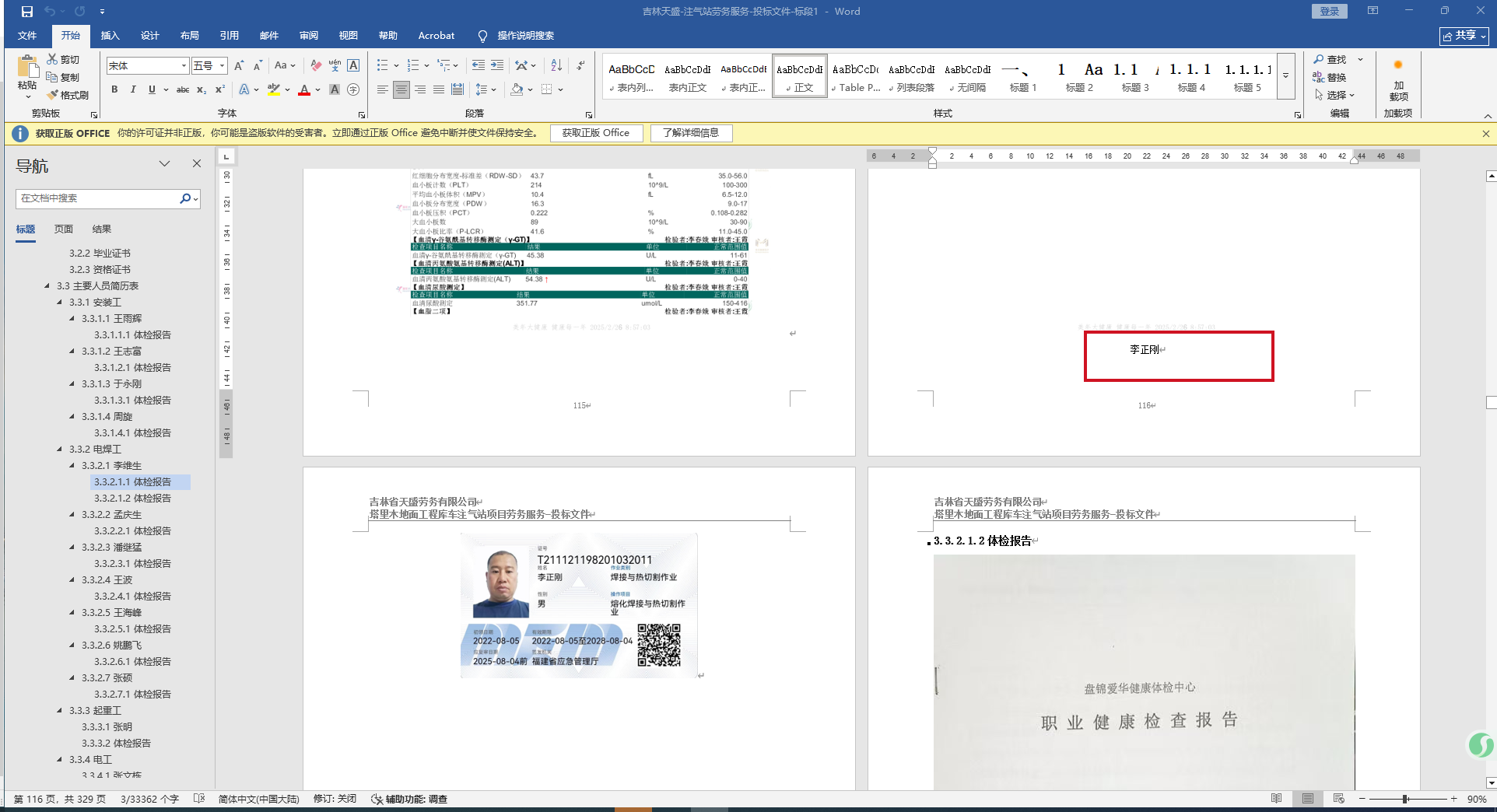This screenshot has height=812, width=1497.
Task: Cut the selection with 剪切
Action: coord(63,60)
